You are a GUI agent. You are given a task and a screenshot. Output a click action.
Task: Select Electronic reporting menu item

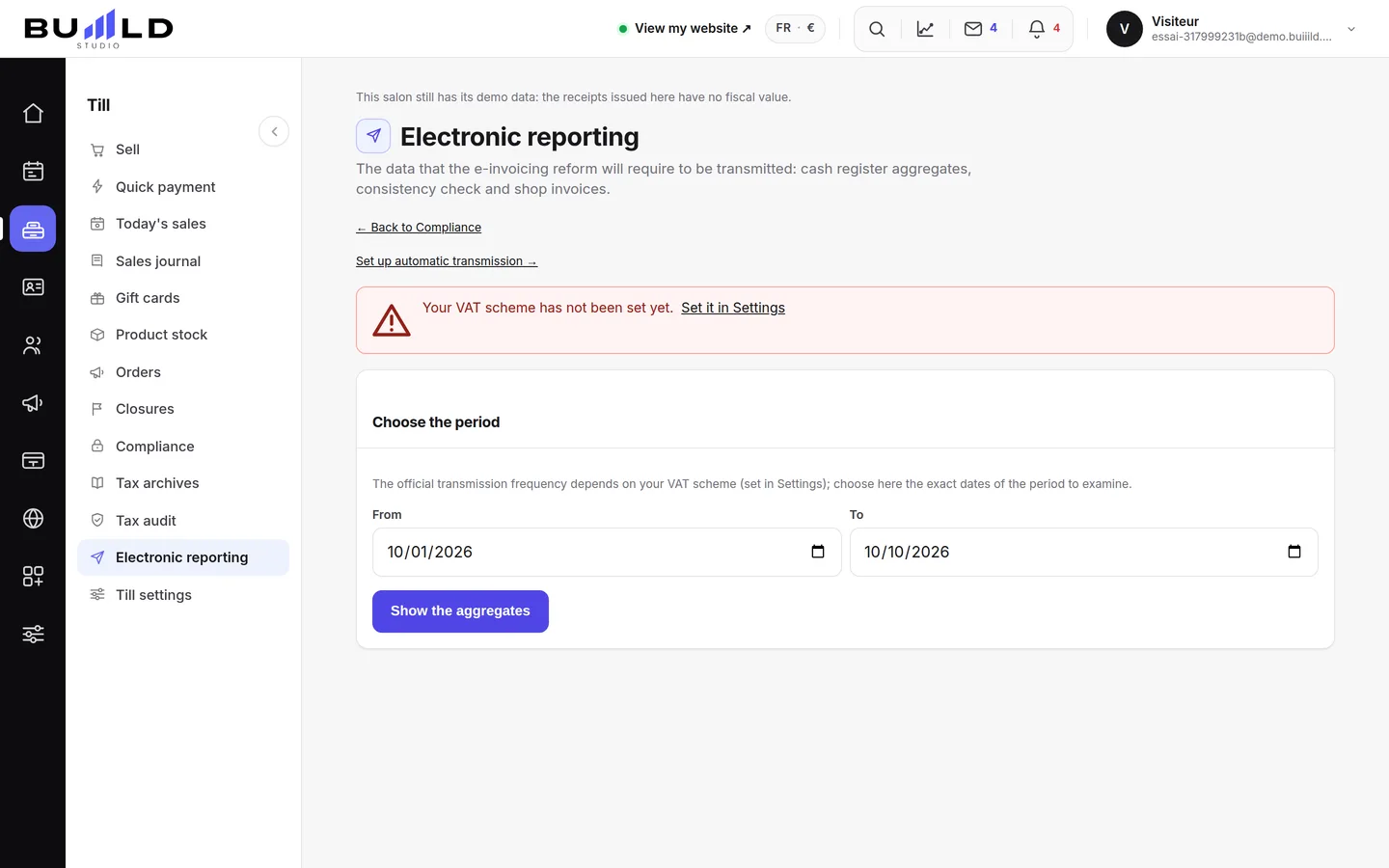[183, 557]
